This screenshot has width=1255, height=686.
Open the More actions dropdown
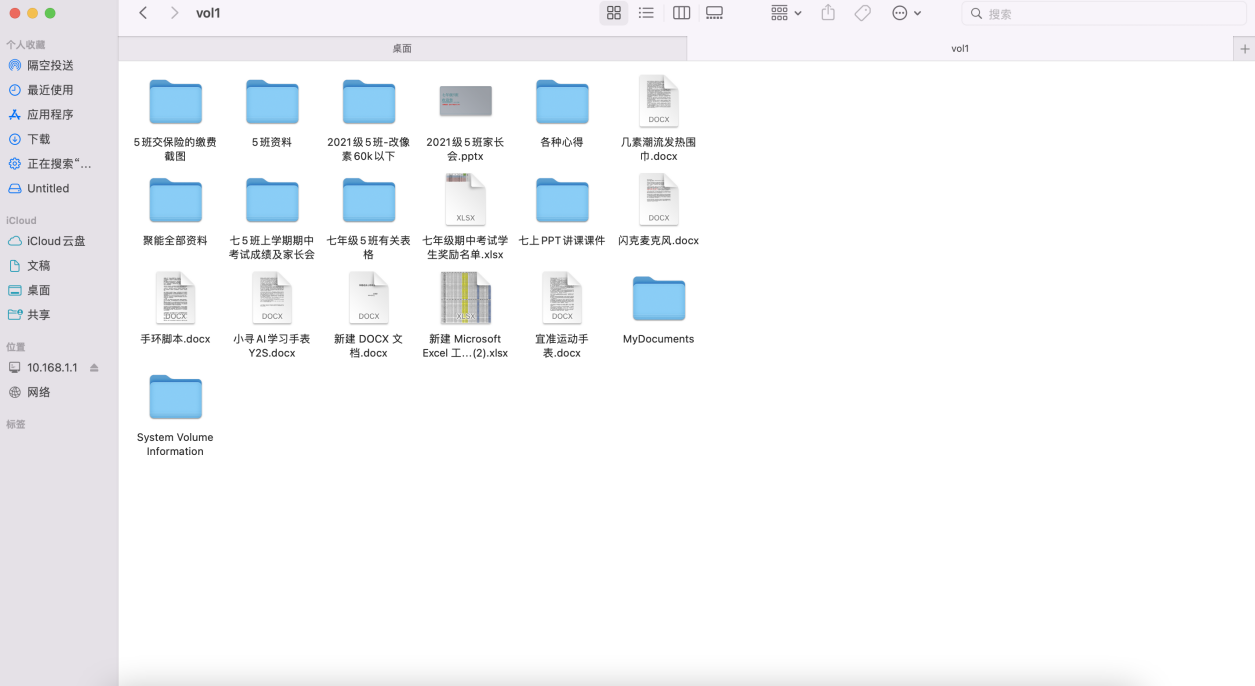[x=906, y=13]
